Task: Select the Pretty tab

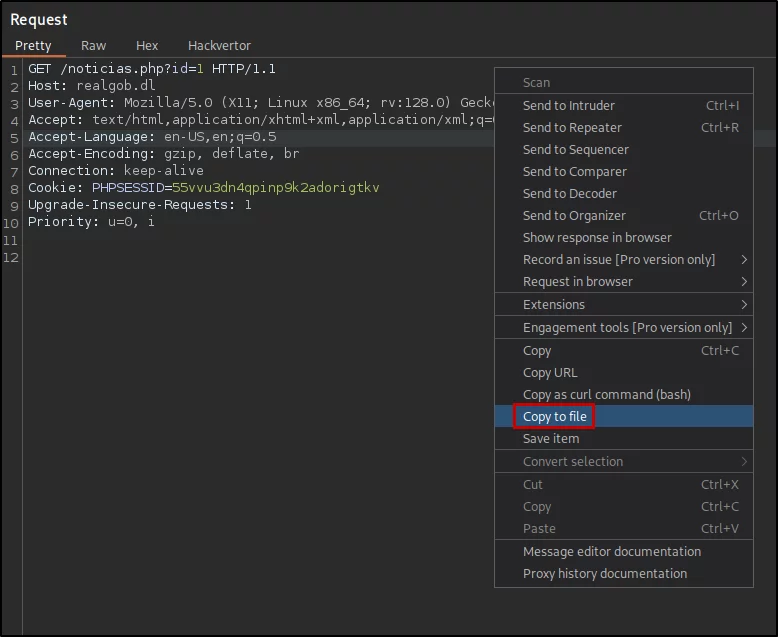Action: 33,46
